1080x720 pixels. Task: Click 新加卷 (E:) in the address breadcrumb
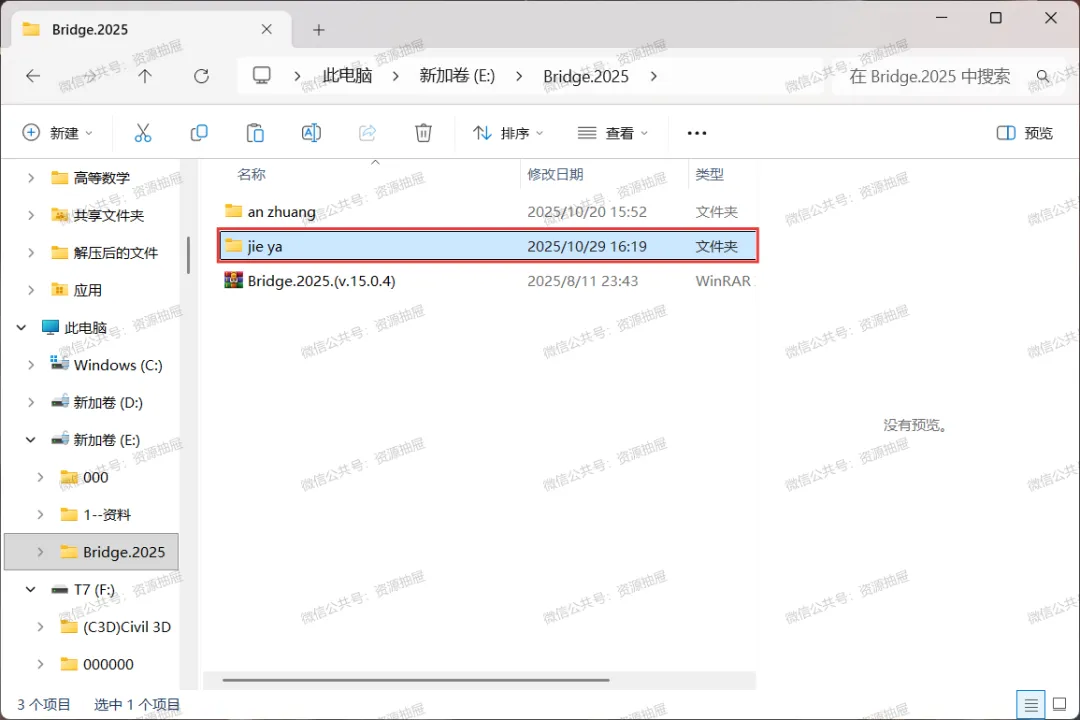coord(457,76)
